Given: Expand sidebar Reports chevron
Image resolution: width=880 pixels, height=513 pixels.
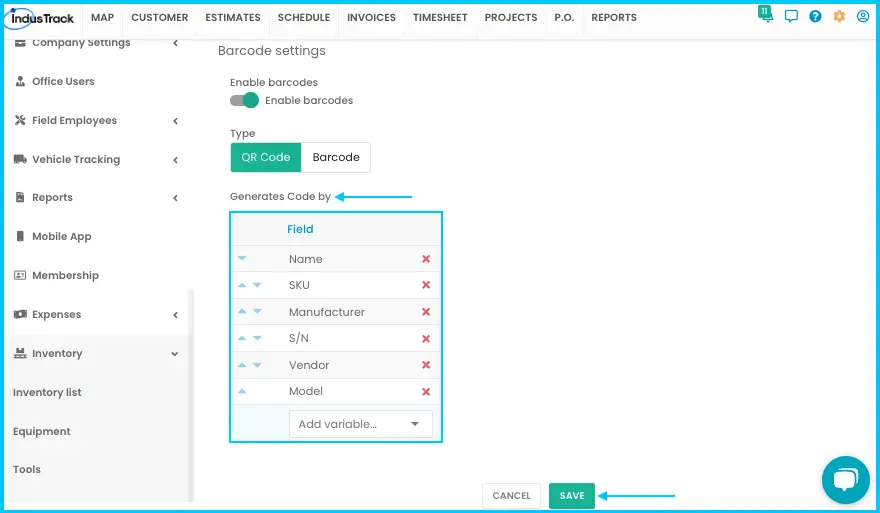Looking at the screenshot, I should [176, 198].
